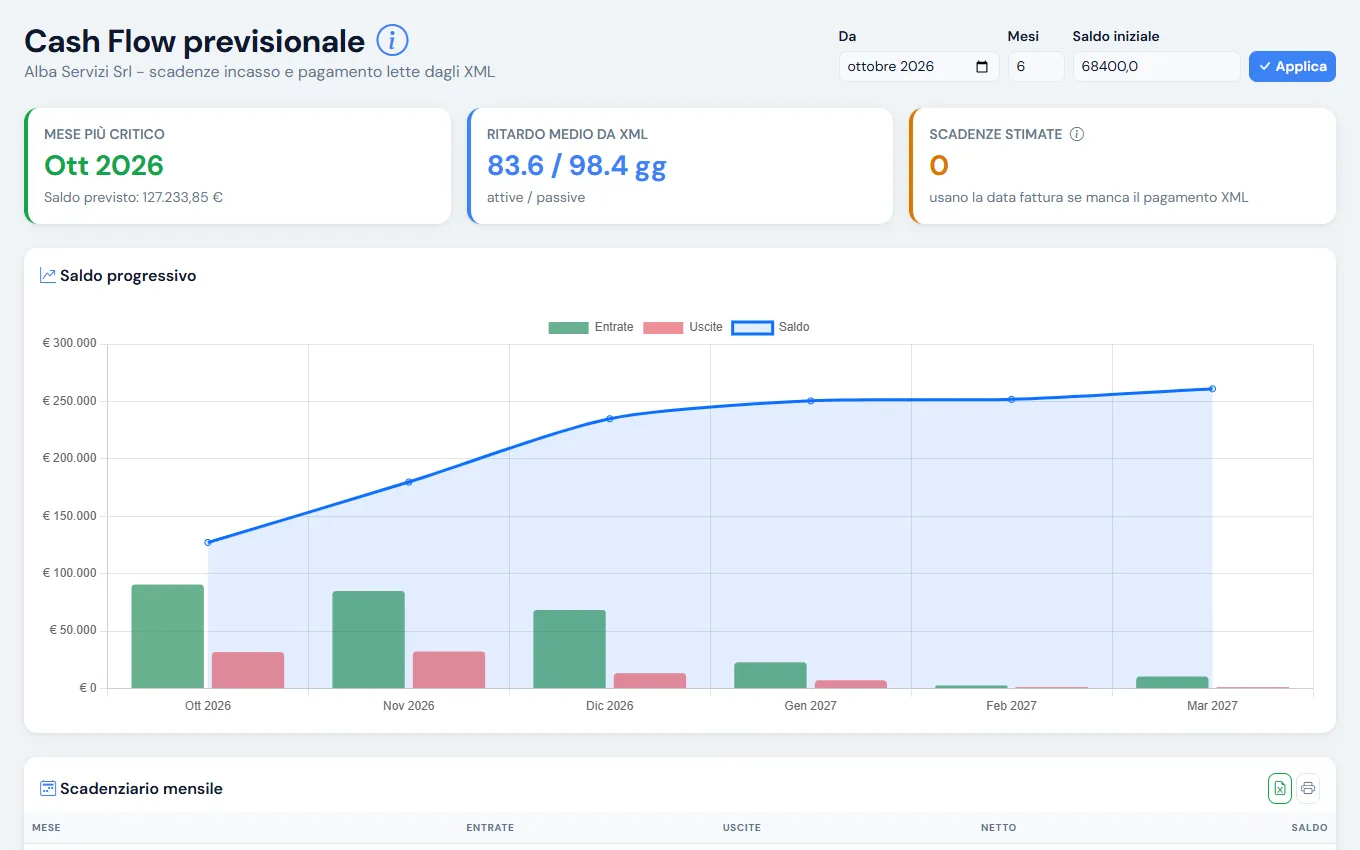Click the Saldo point for Mar 2027
Screen dimensions: 1360x850
[1212, 389]
